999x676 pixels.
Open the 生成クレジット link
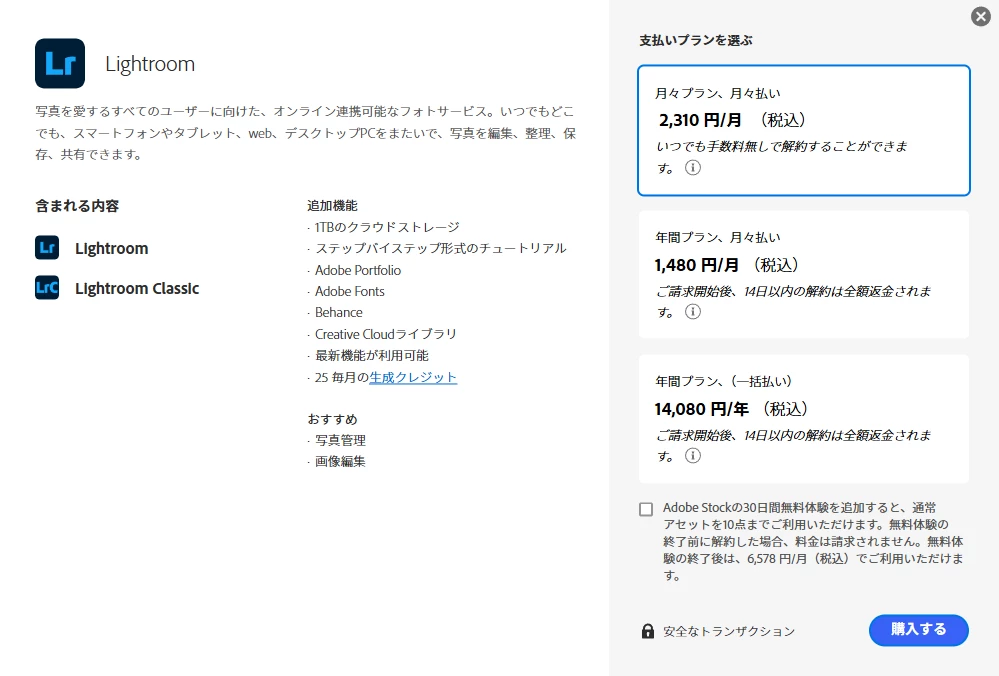[x=413, y=377]
